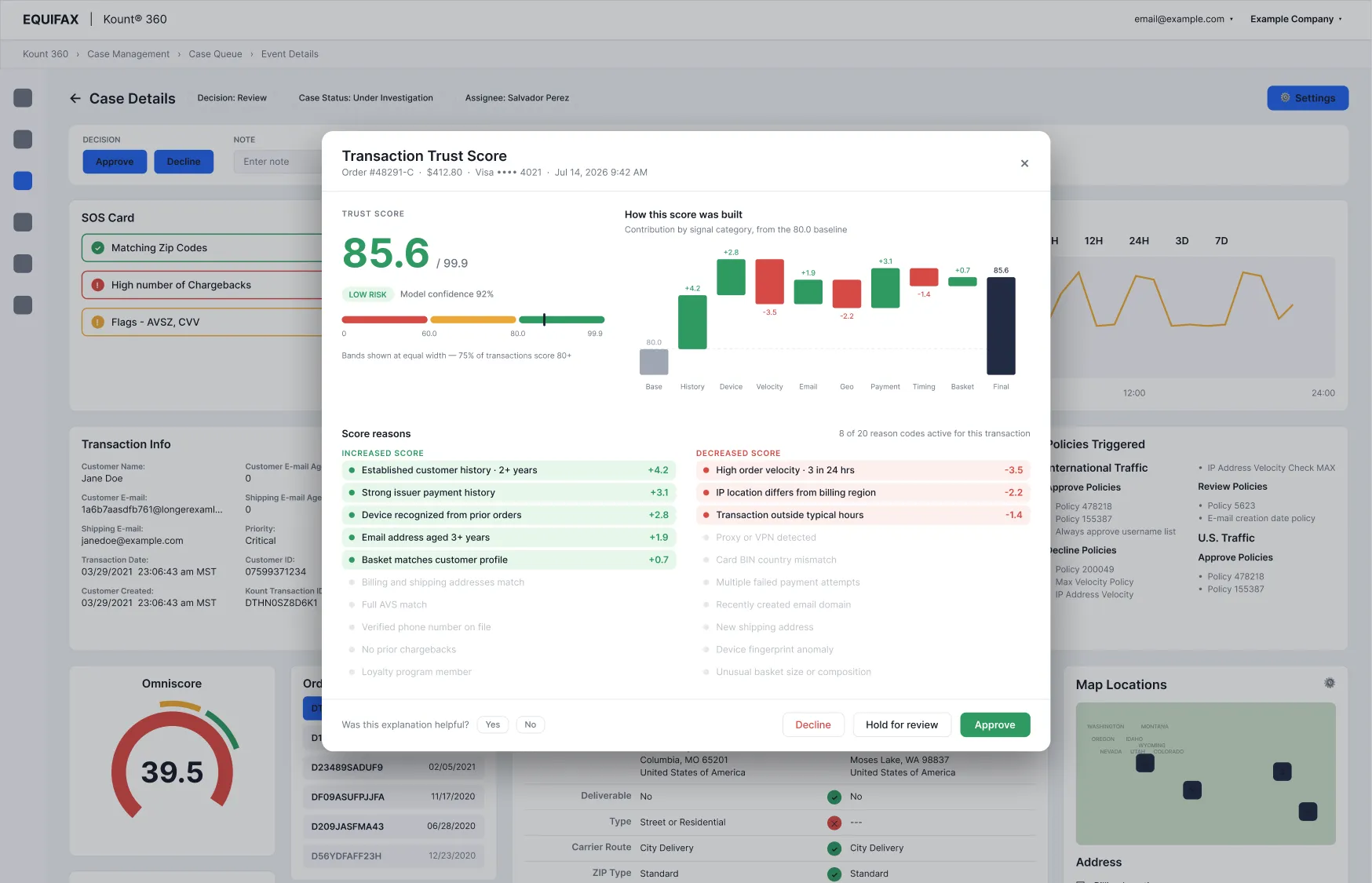This screenshot has width=1372, height=883.
Task: Click the trust score risk band marker
Action: pos(544,319)
